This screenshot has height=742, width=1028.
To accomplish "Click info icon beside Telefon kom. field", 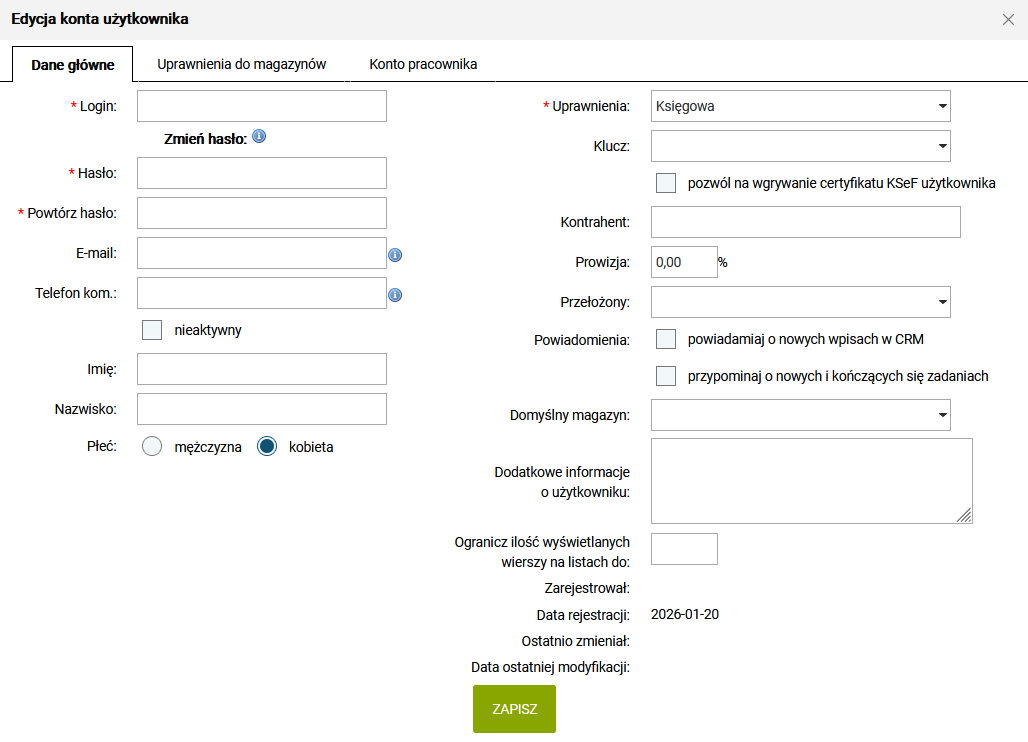I will click(395, 295).
